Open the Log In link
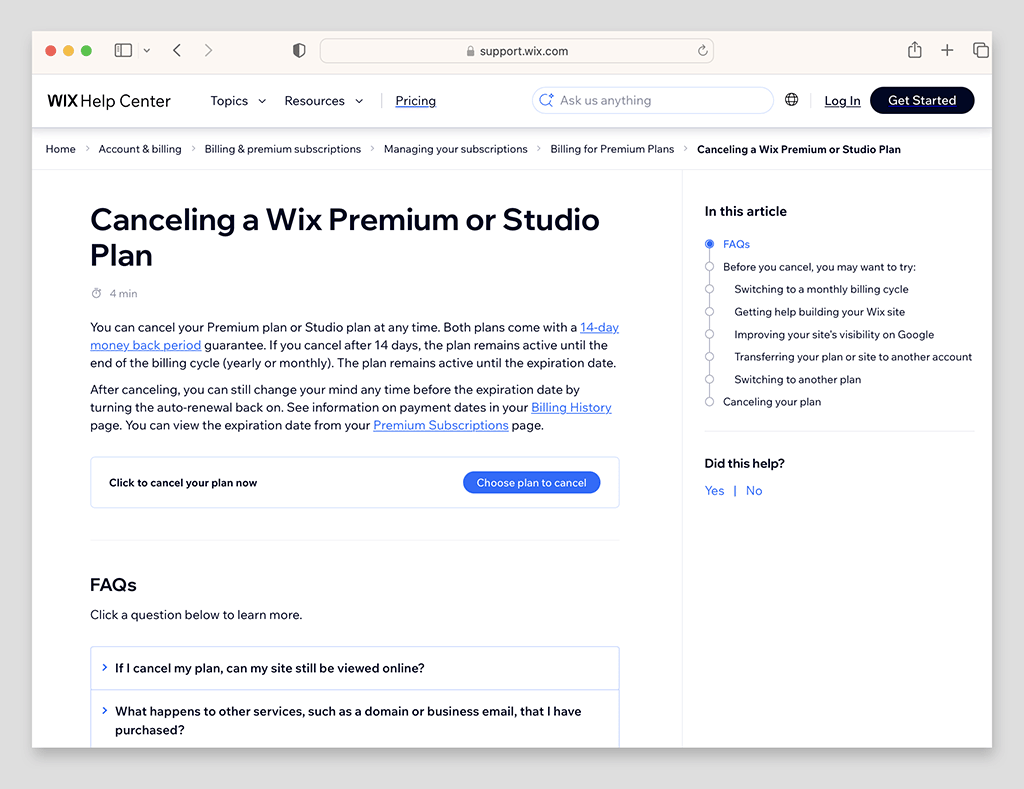This screenshot has width=1024, height=789. [x=842, y=101]
